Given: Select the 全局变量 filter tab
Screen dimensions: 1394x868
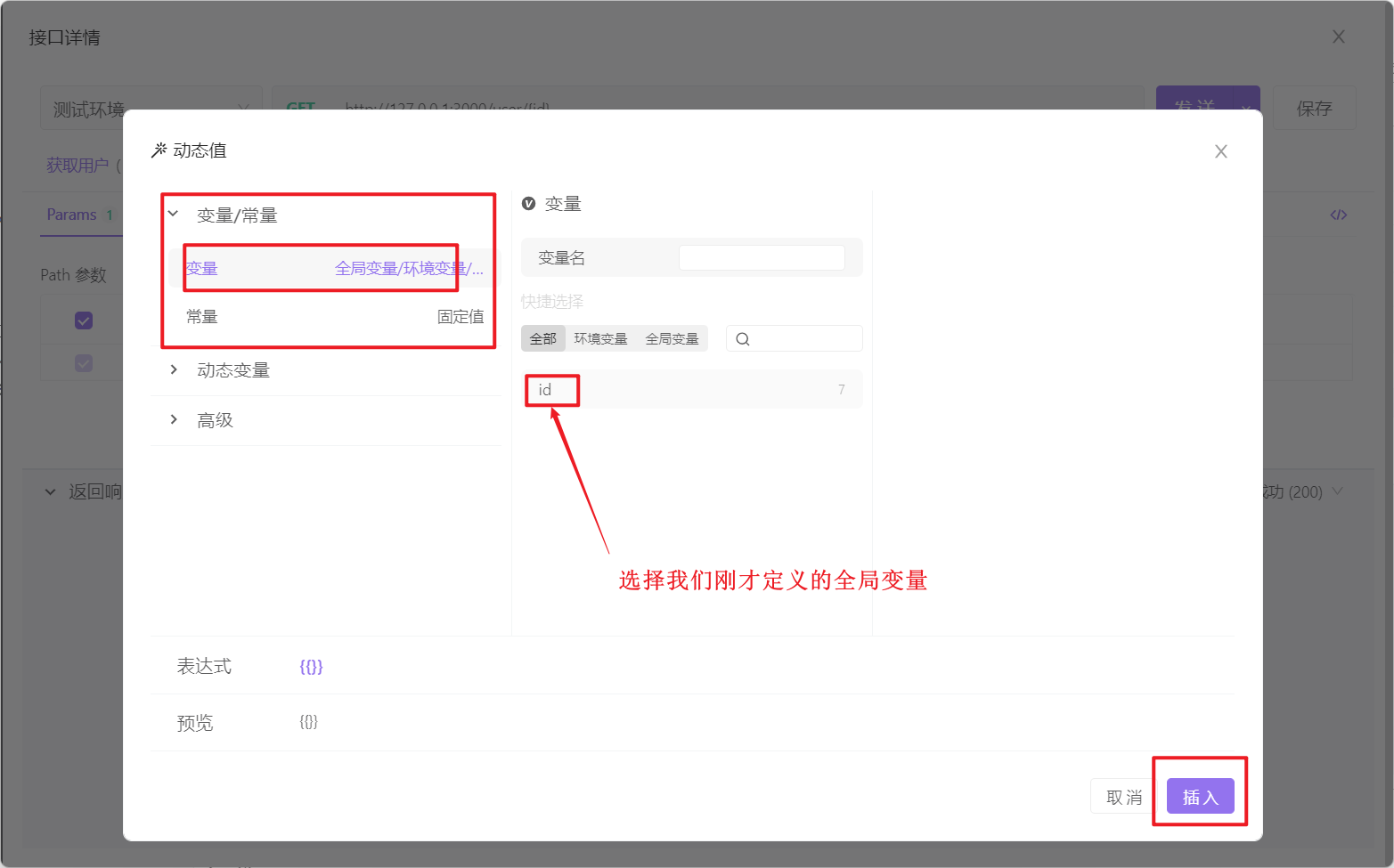Looking at the screenshot, I should coord(672,339).
